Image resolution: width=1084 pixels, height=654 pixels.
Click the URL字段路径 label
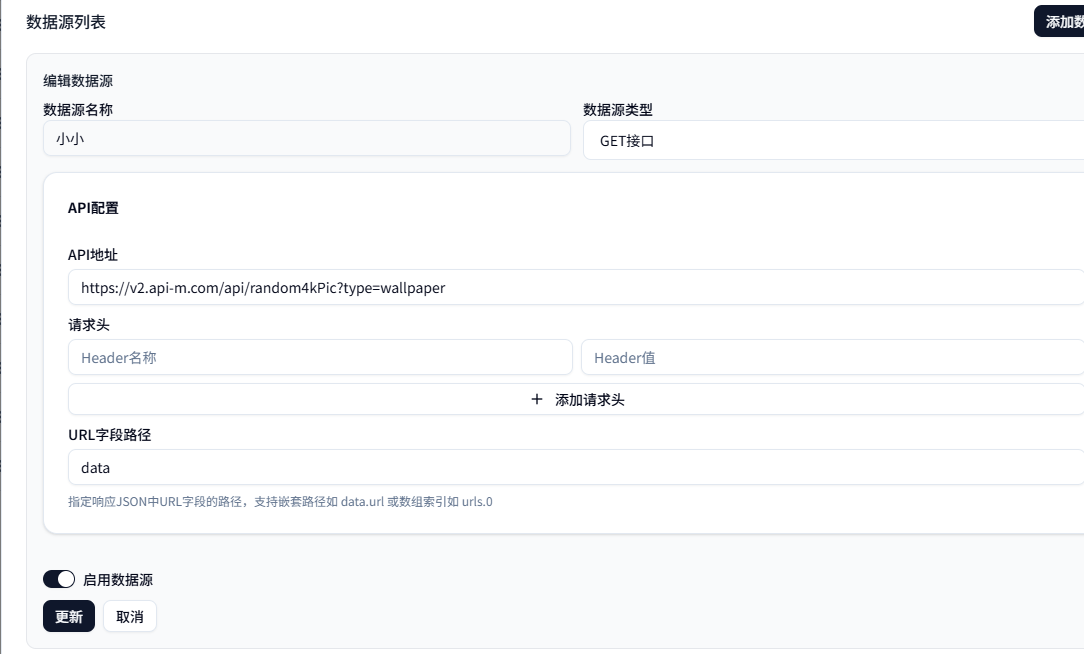[110, 435]
